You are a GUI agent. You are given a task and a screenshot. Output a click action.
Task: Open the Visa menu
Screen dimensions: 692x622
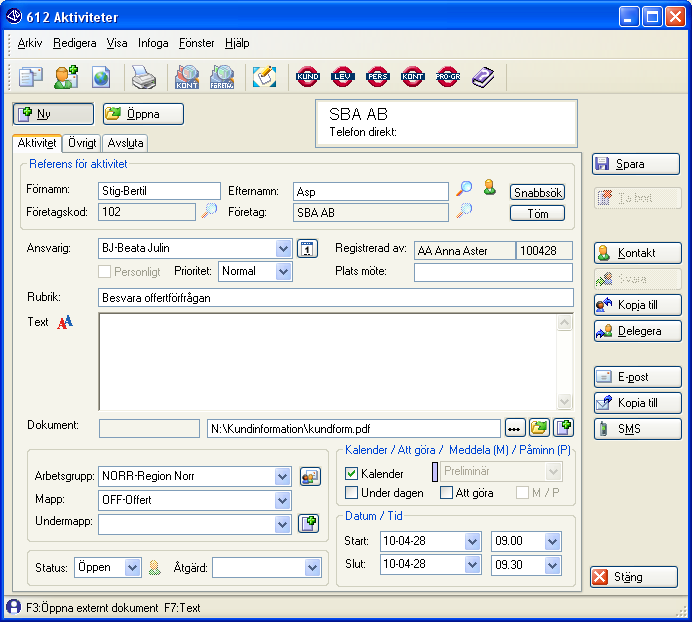pos(117,43)
